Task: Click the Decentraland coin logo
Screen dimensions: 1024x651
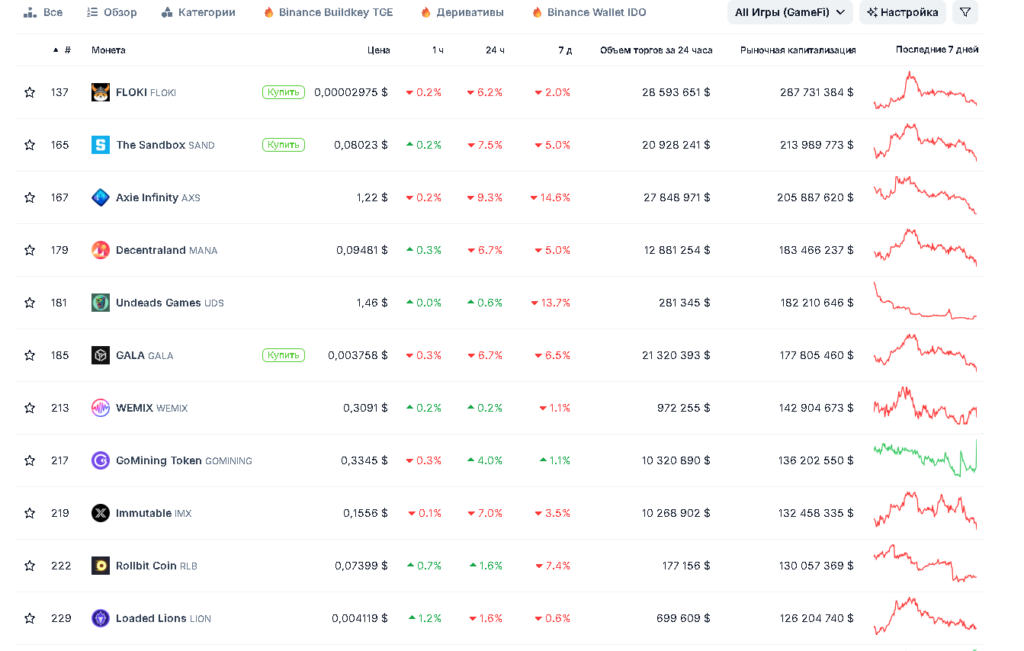Action: [100, 250]
